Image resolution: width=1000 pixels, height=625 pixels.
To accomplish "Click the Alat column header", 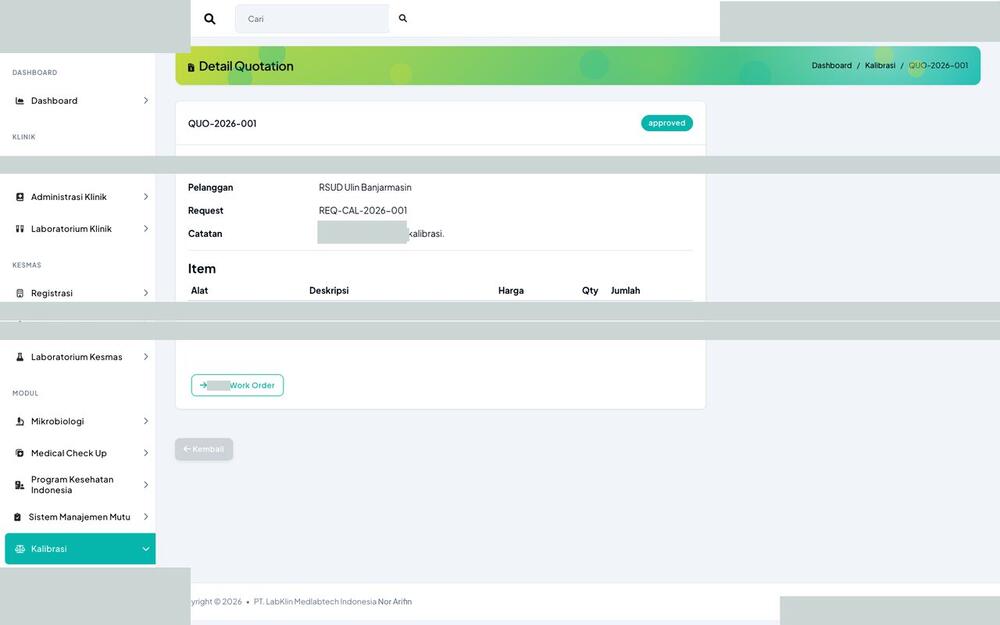I will point(200,291).
